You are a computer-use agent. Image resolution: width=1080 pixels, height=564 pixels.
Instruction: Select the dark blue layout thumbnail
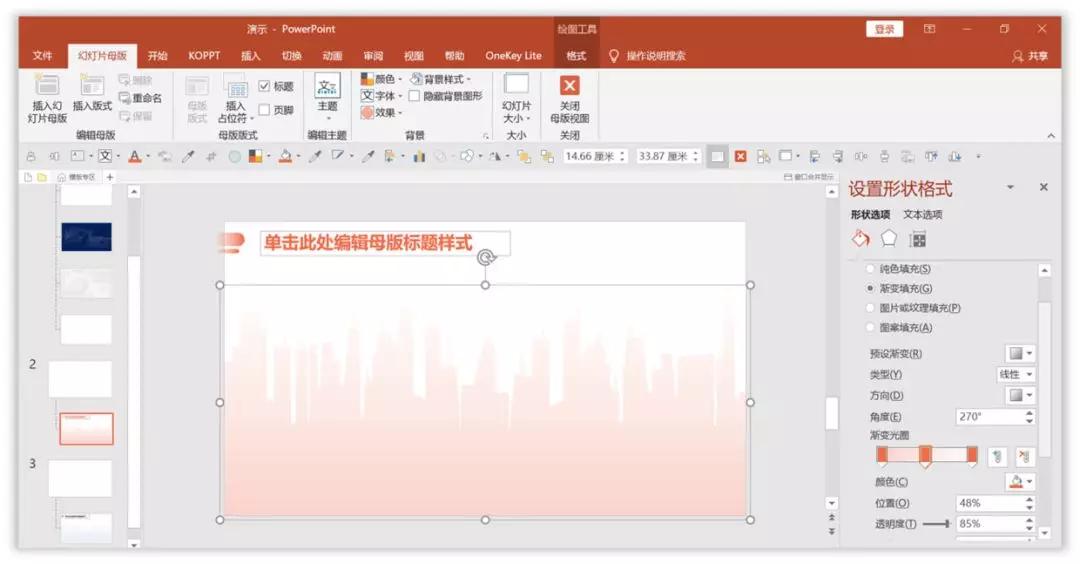[86, 237]
